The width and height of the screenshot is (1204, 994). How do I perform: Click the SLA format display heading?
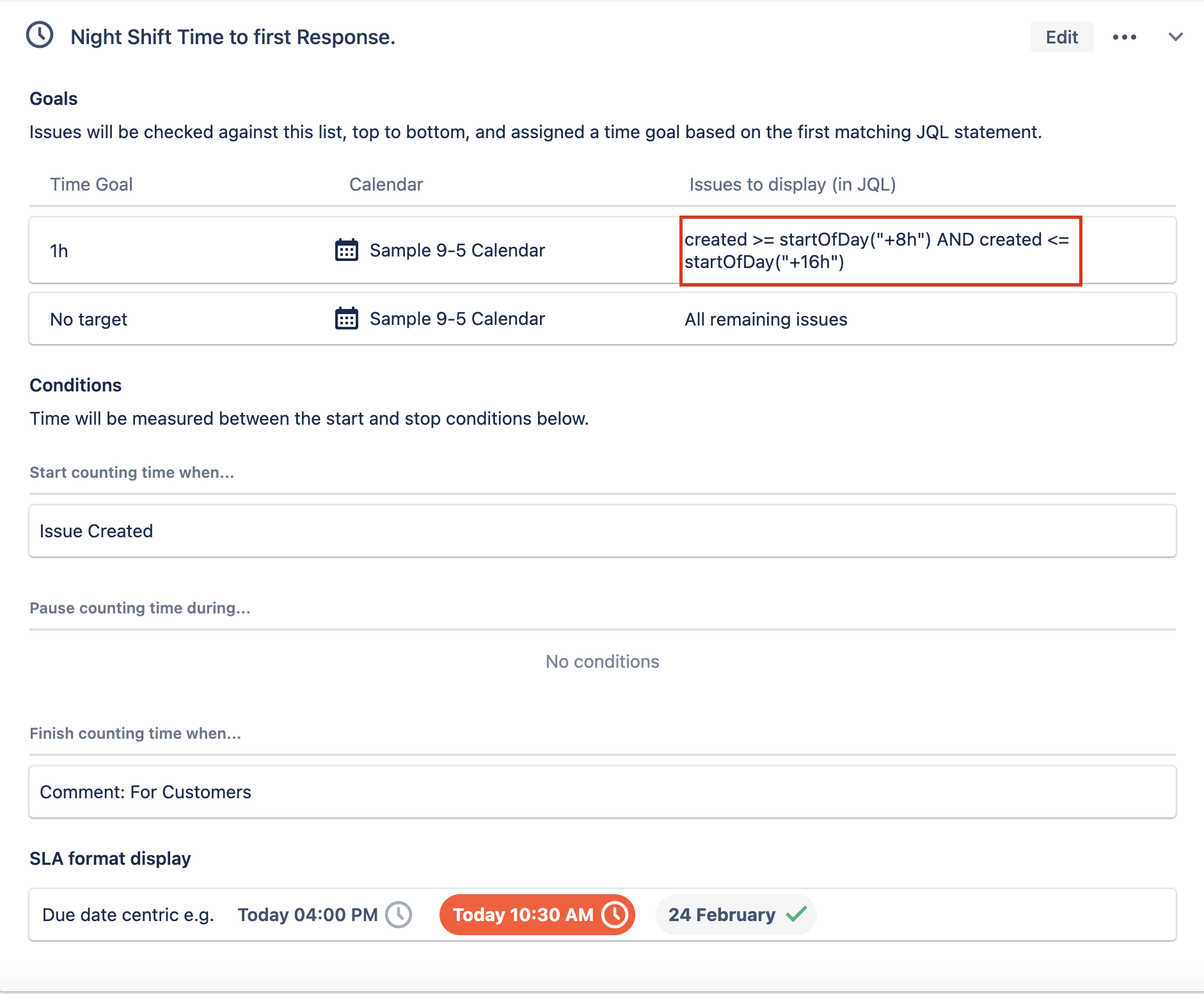[110, 858]
